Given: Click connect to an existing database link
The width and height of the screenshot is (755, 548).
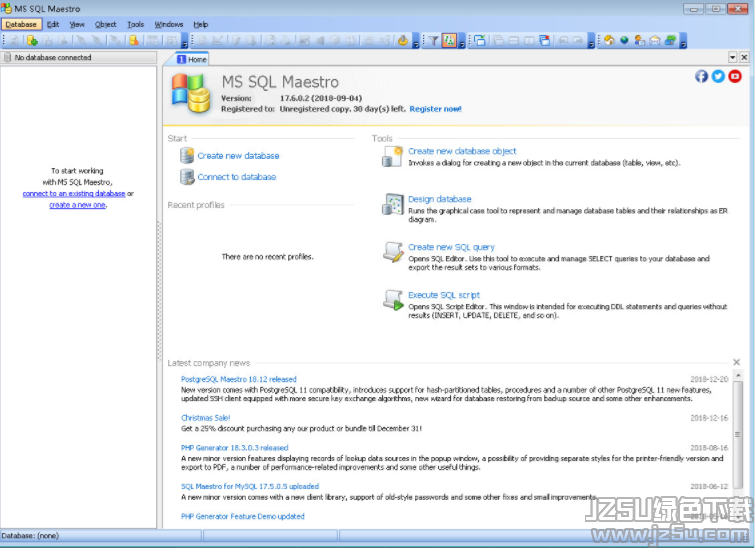Looking at the screenshot, I should (x=74, y=193).
